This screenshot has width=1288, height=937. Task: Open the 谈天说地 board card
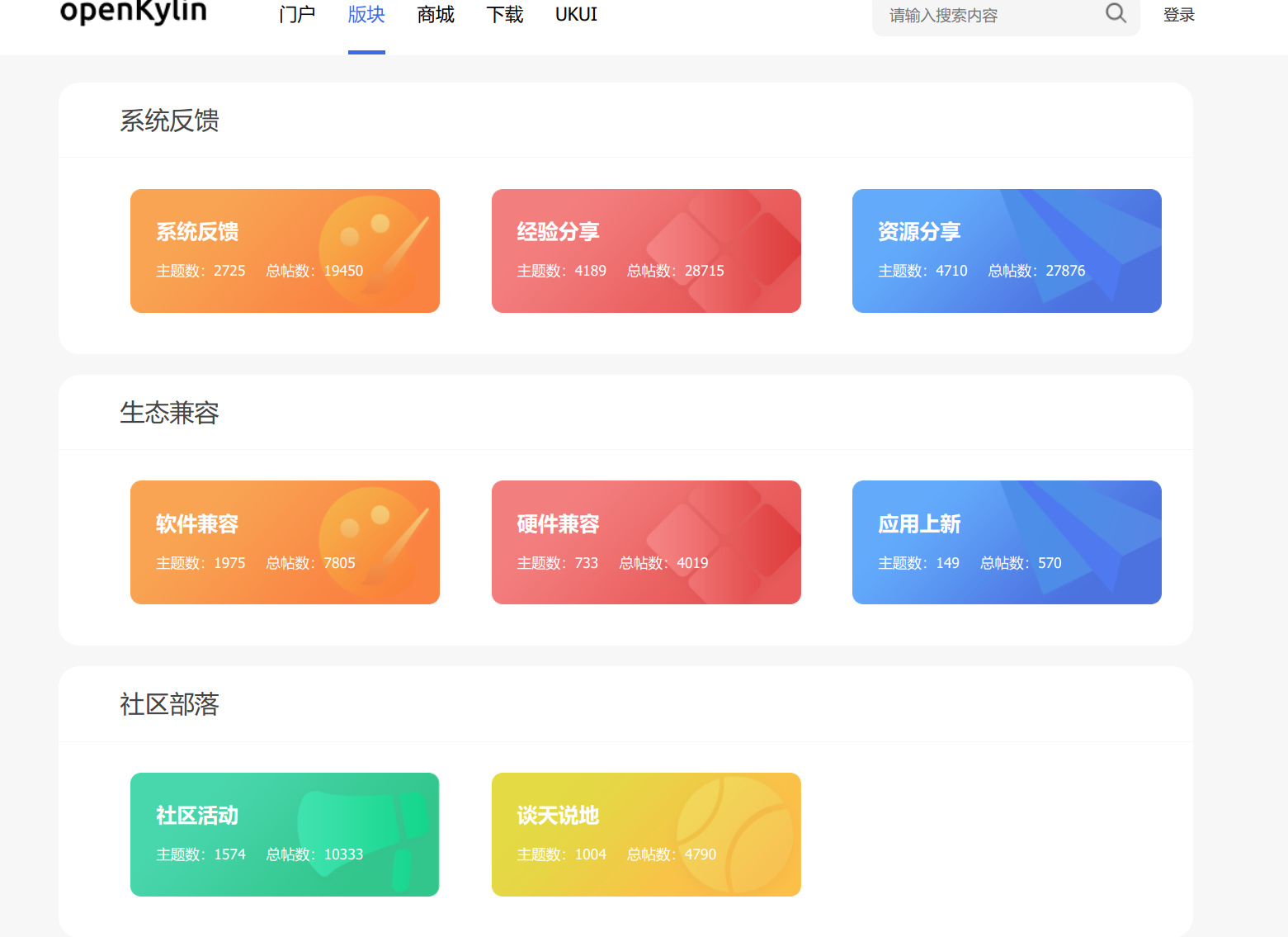646,834
